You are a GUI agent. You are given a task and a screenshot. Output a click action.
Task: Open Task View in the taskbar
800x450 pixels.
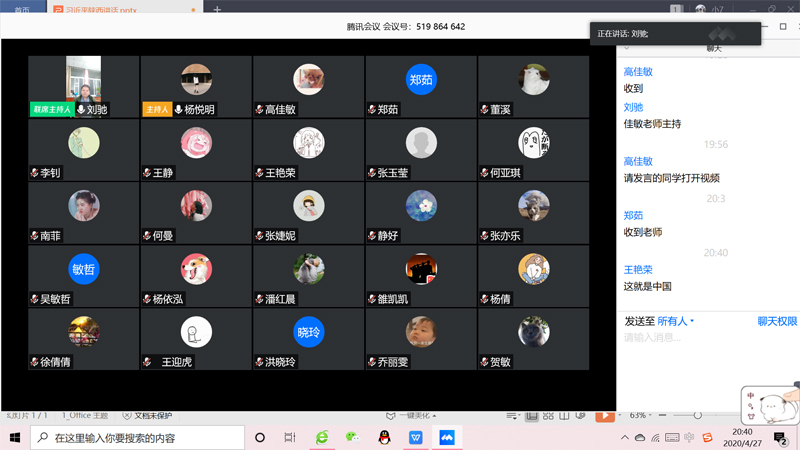coord(290,438)
